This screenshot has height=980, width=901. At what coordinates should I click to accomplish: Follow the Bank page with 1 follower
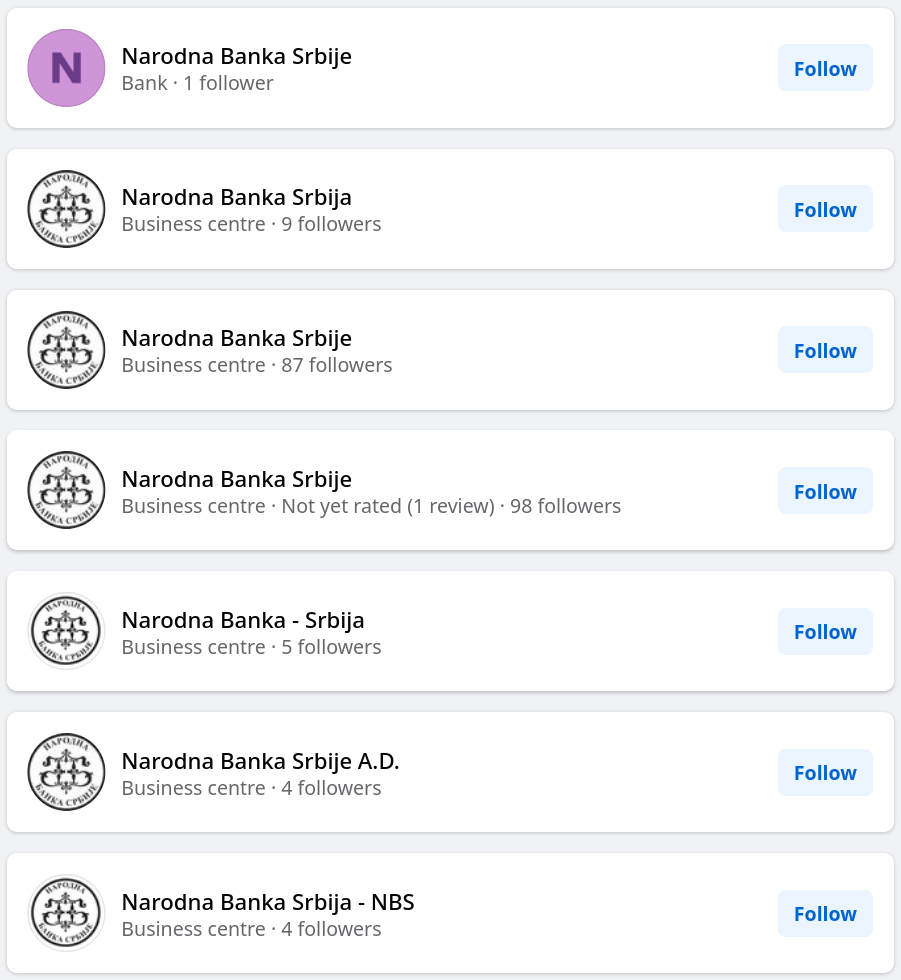(825, 68)
